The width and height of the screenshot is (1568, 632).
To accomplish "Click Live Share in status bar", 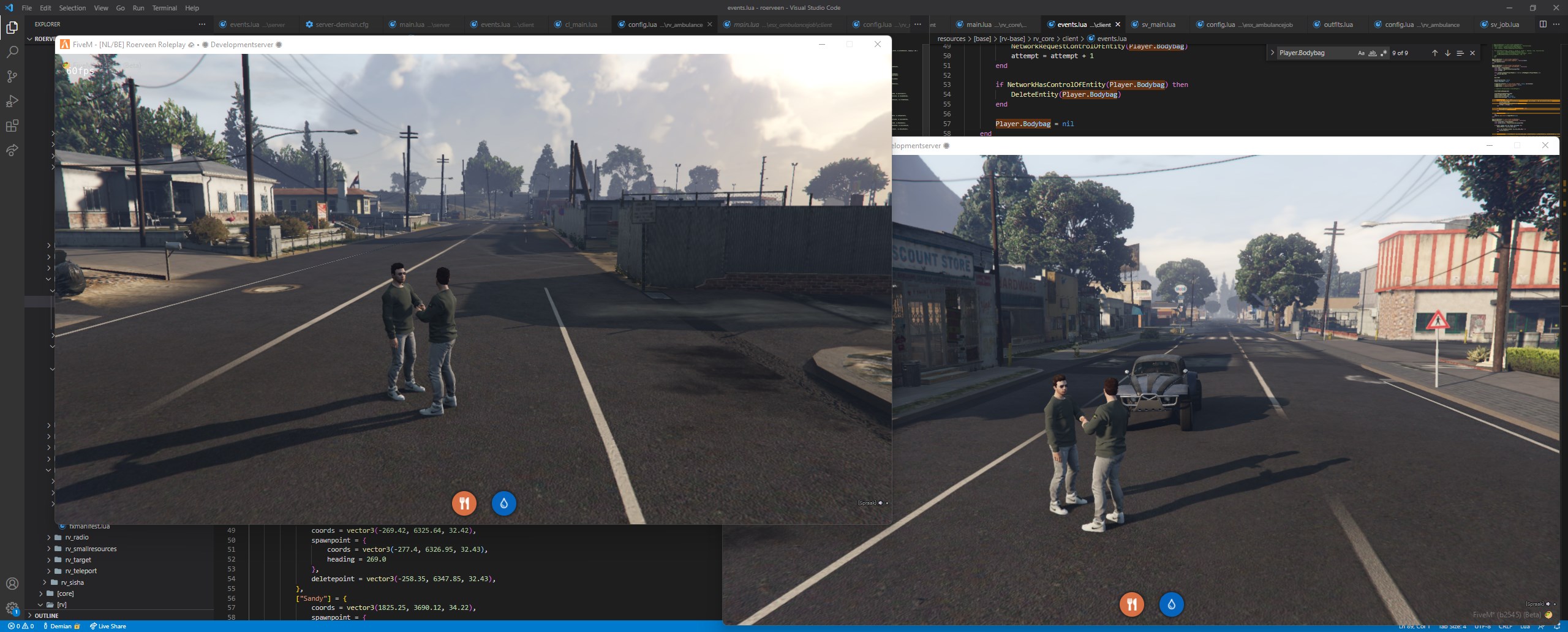I will (108, 626).
